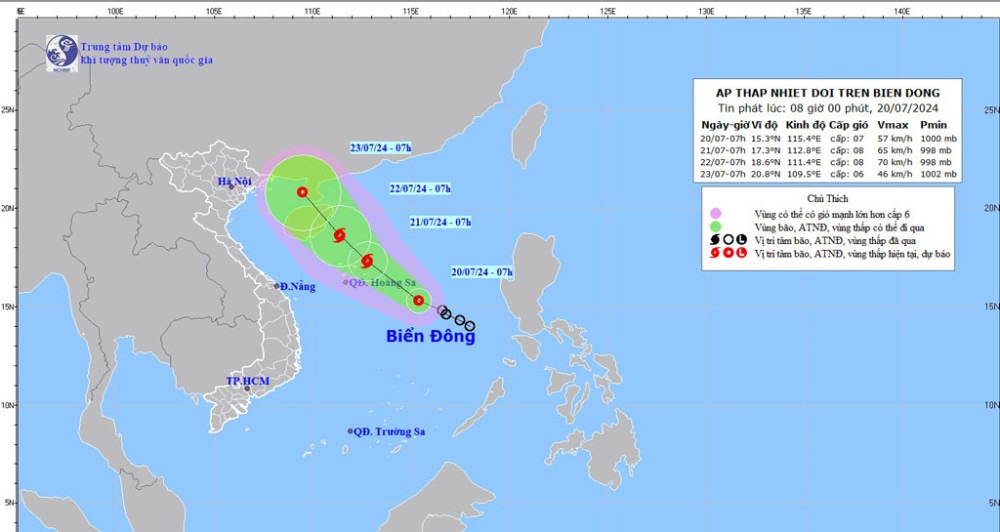Click the forecast storm marker for 22/07/24
Viewport: 1000px width, 532px height.
(339, 237)
